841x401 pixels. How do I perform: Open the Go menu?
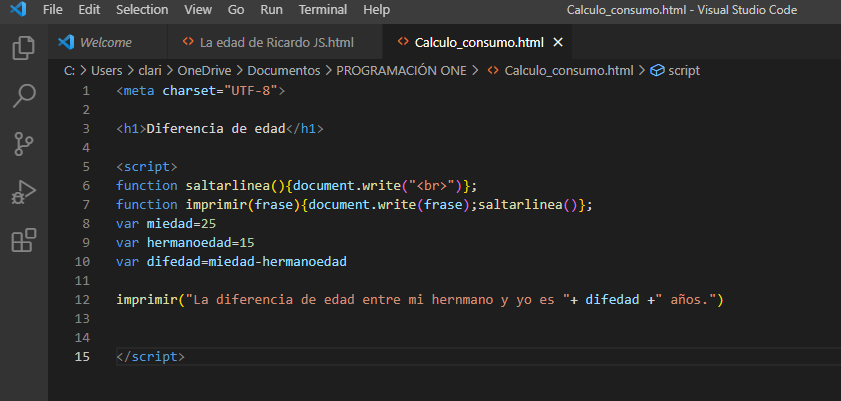click(x=236, y=10)
